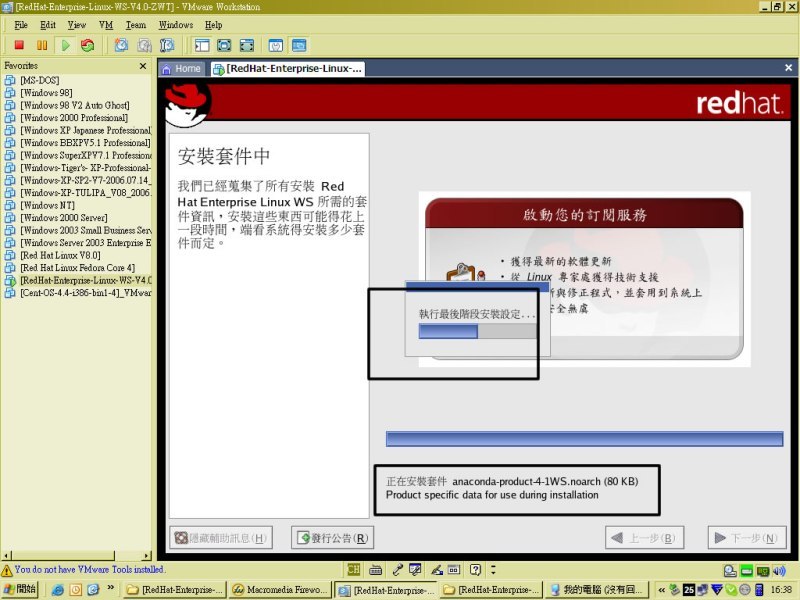
Task: Open the Snapshot Manager toolbar icon
Action: pos(167,45)
